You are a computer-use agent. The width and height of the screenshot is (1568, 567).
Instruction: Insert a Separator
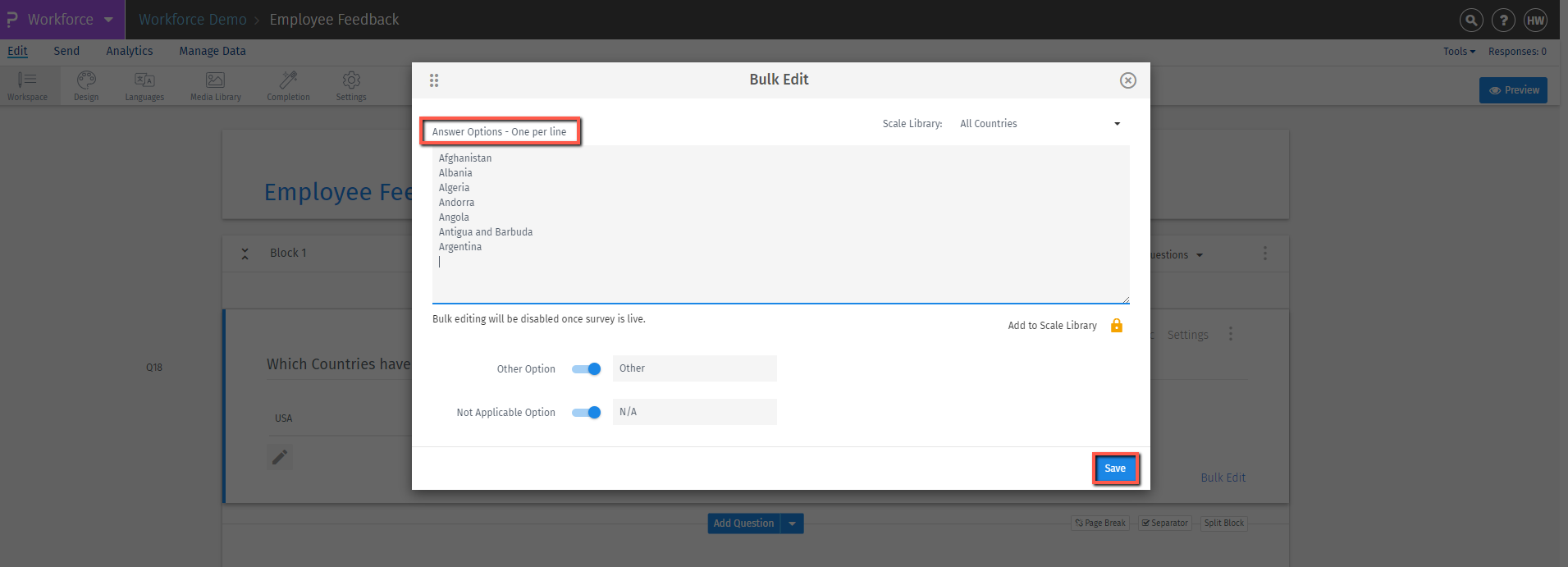1164,524
